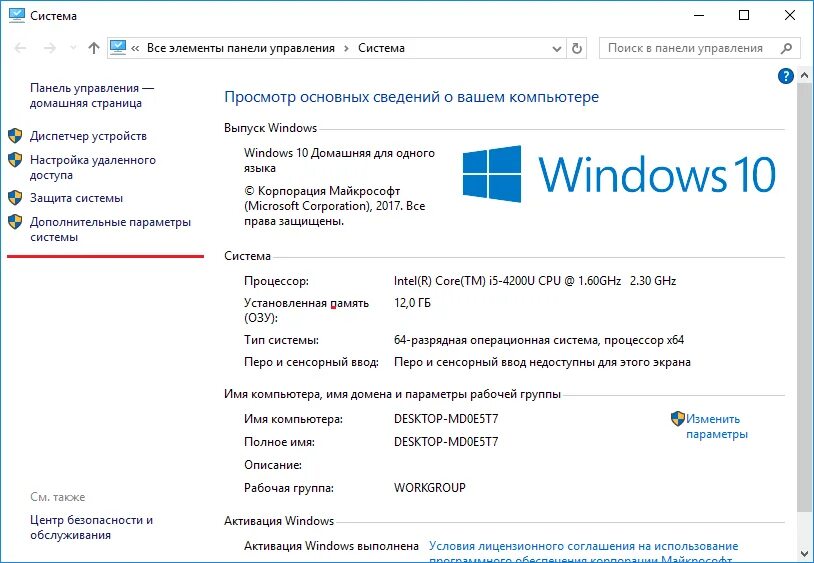Click the scrollbar down arrow

click(x=805, y=552)
